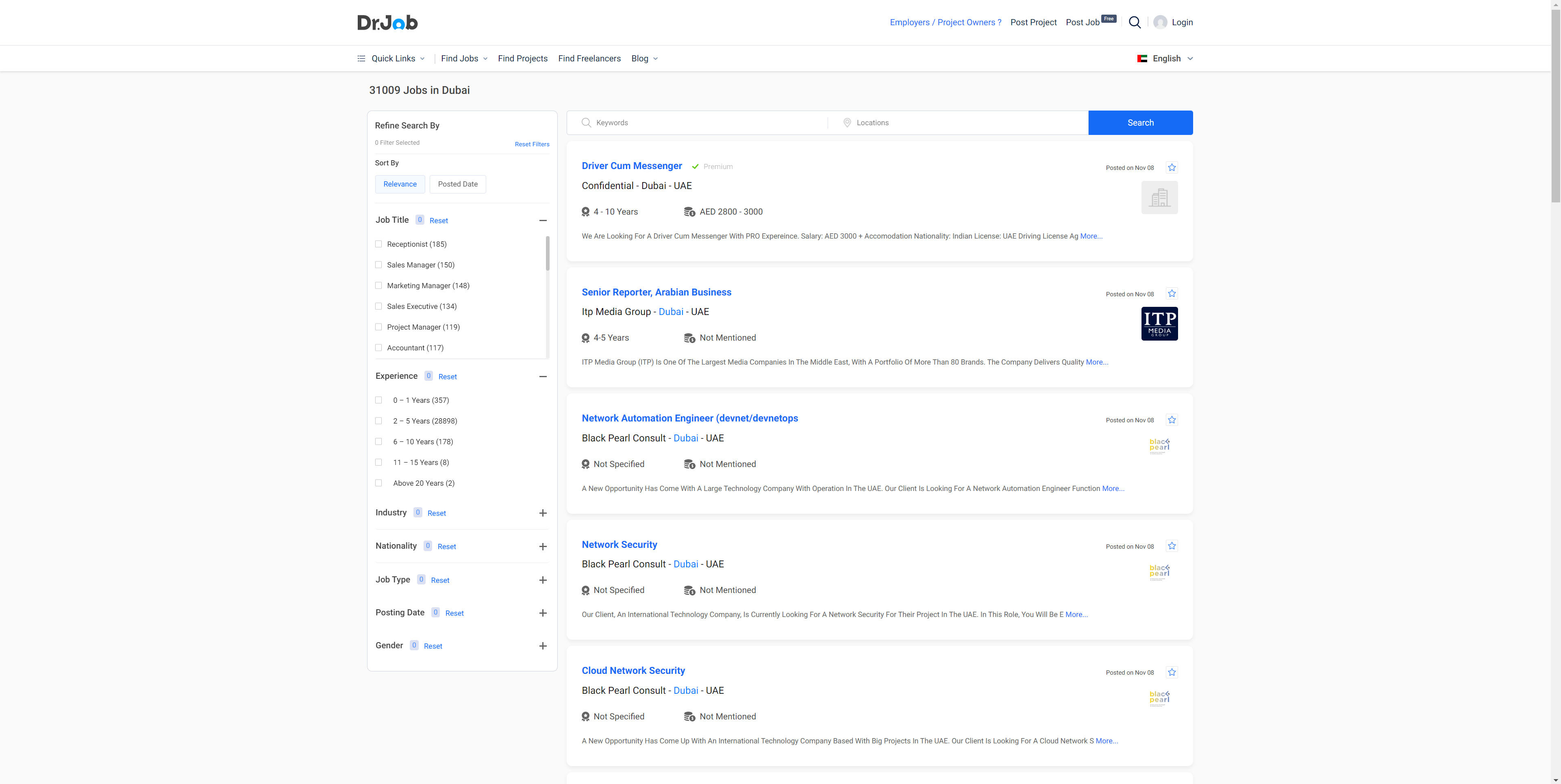Viewport: 1561px width, 784px height.
Task: Click the Black Pearl Consult logo on Network Security
Action: (1159, 571)
